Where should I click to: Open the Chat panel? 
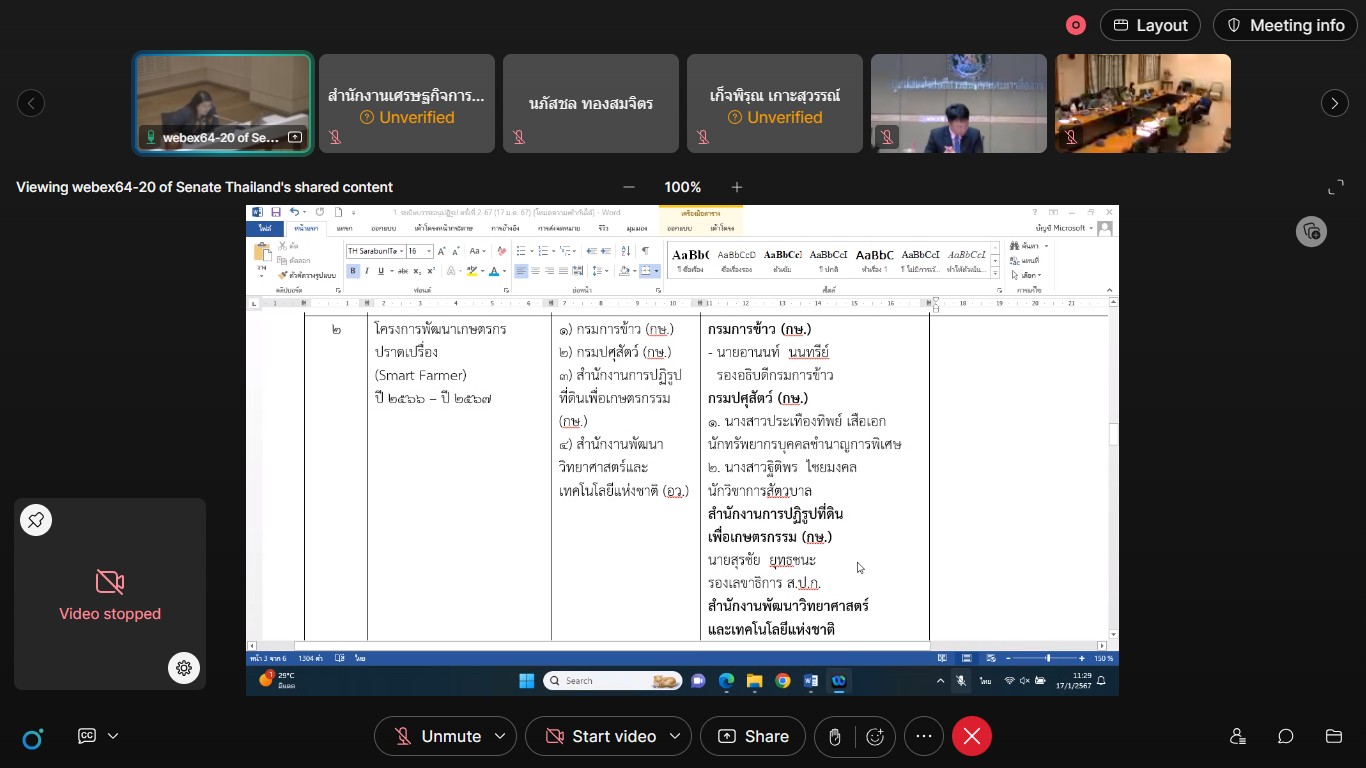coord(1286,737)
